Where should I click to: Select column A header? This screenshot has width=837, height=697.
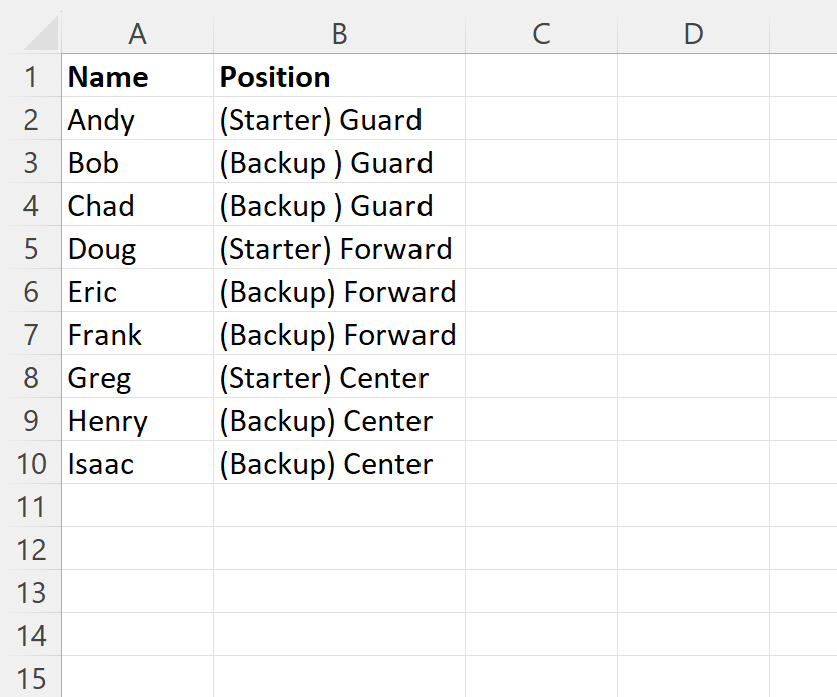[x=138, y=34]
